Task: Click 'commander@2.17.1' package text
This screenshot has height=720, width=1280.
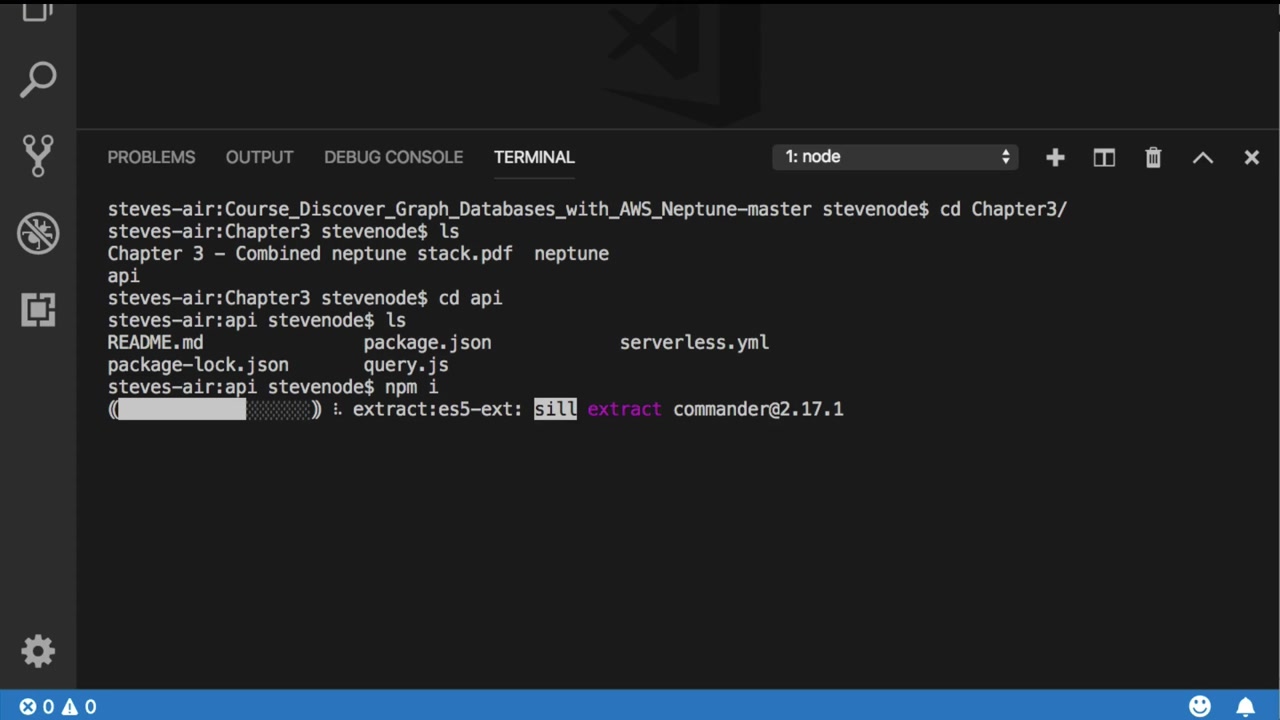Action: pos(758,409)
